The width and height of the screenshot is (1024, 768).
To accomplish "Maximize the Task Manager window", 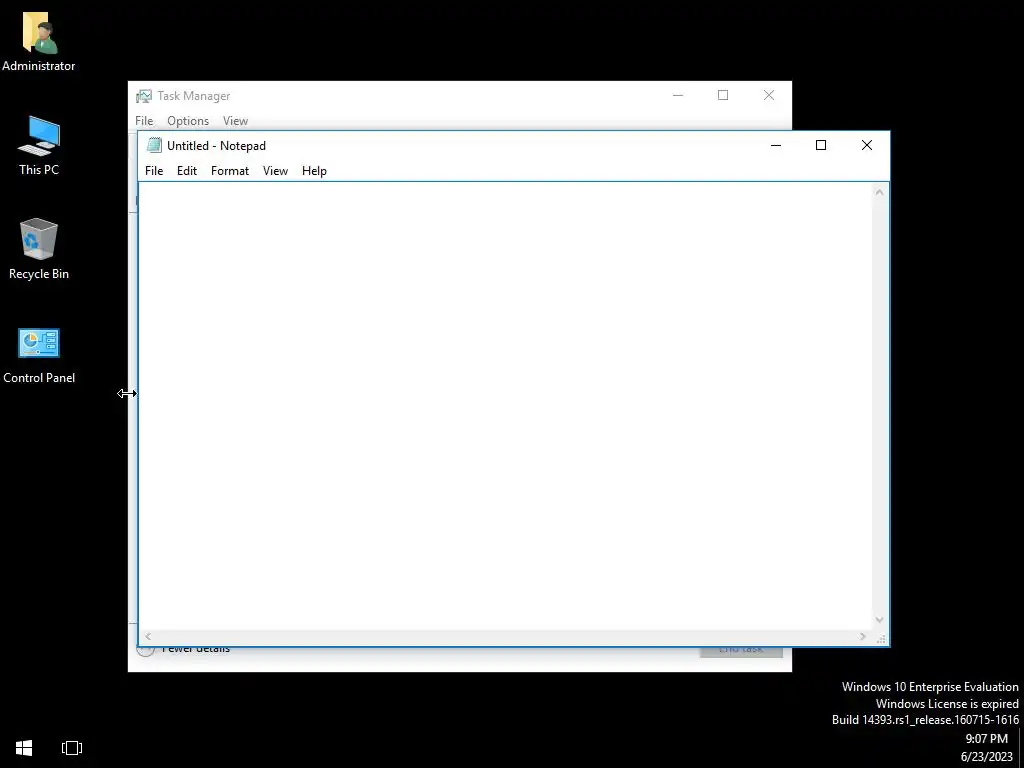I will (x=723, y=95).
